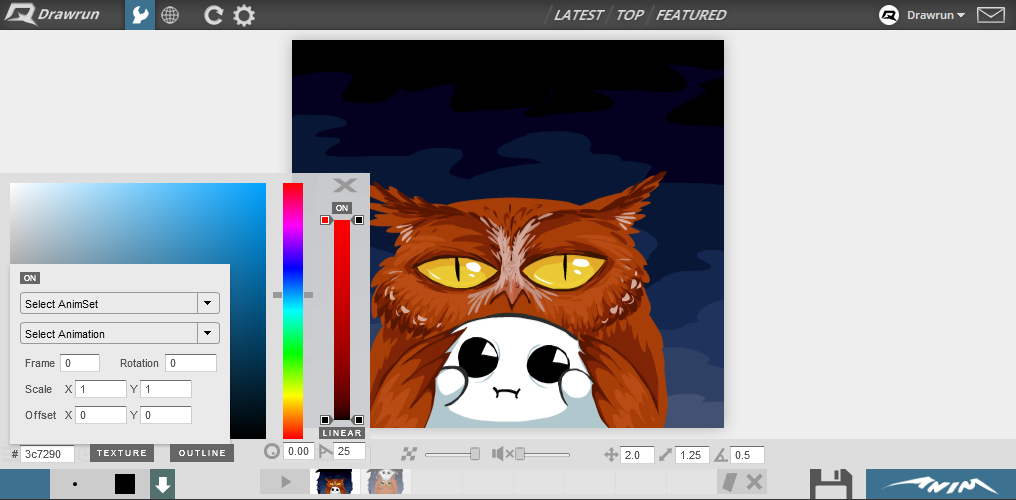
Task: Click the angle measurement icon
Action: [722, 455]
